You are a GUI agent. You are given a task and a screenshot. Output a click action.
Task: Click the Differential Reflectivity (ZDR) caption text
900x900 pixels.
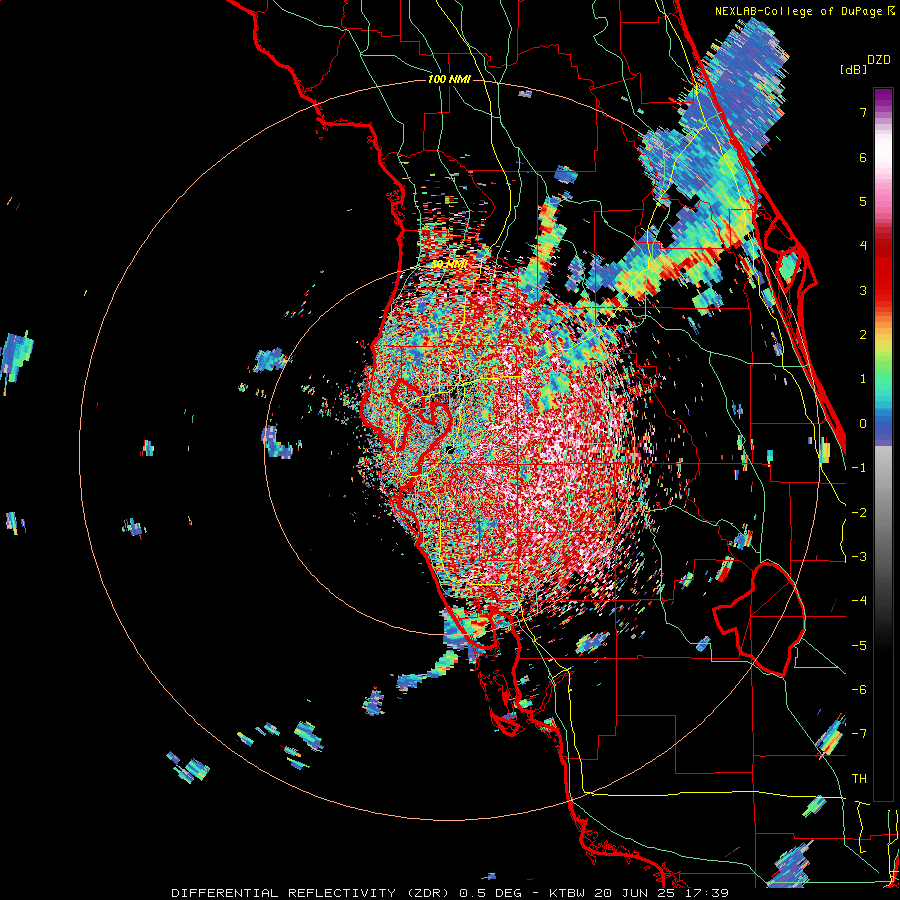[x=312, y=893]
